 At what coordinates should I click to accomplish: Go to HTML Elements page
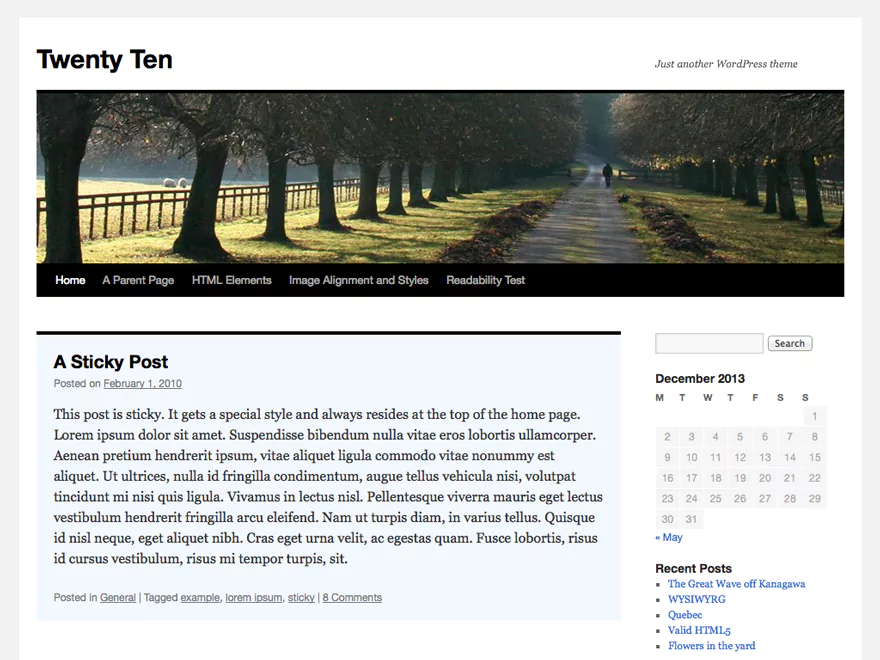tap(231, 280)
